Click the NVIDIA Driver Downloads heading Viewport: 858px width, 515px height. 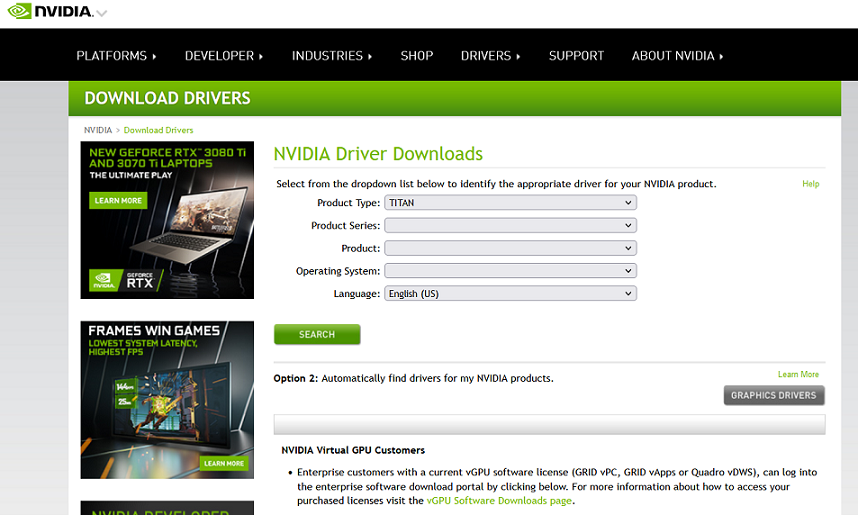[378, 154]
